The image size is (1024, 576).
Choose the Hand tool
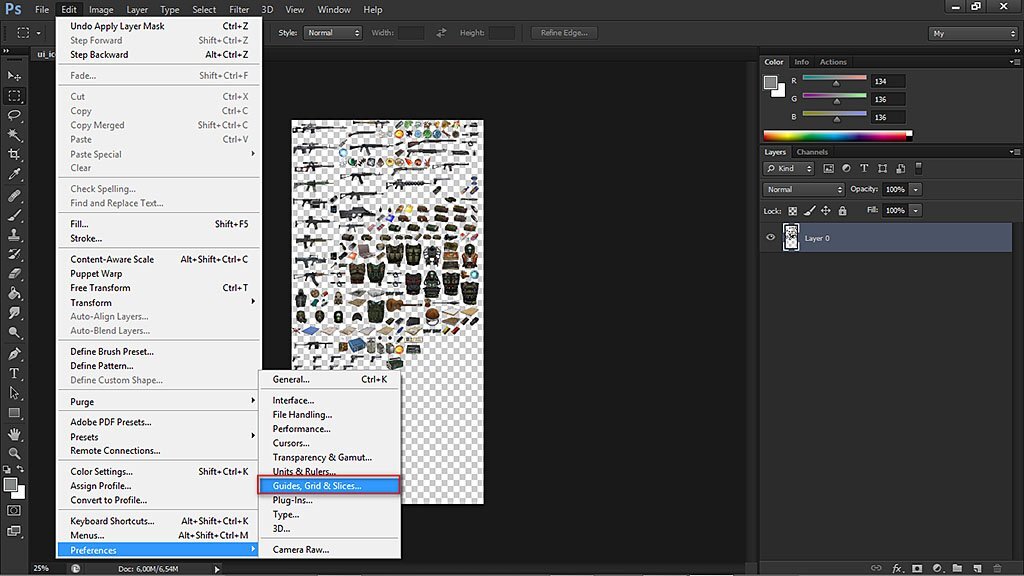coord(14,434)
